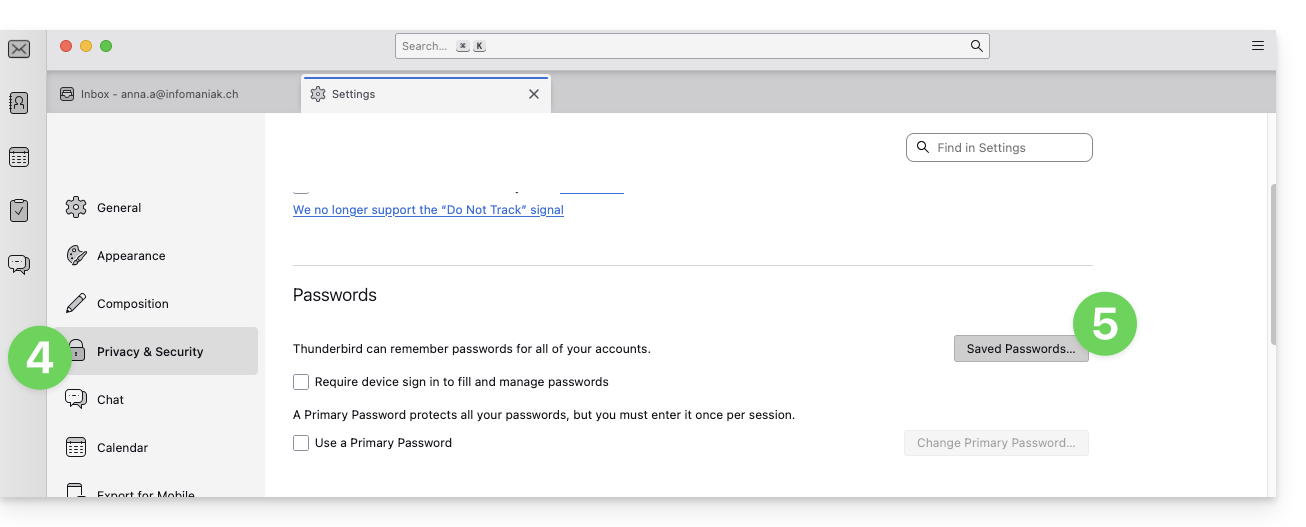Image resolution: width=1306 pixels, height=527 pixels.
Task: Select Privacy & Security category
Action: point(150,352)
